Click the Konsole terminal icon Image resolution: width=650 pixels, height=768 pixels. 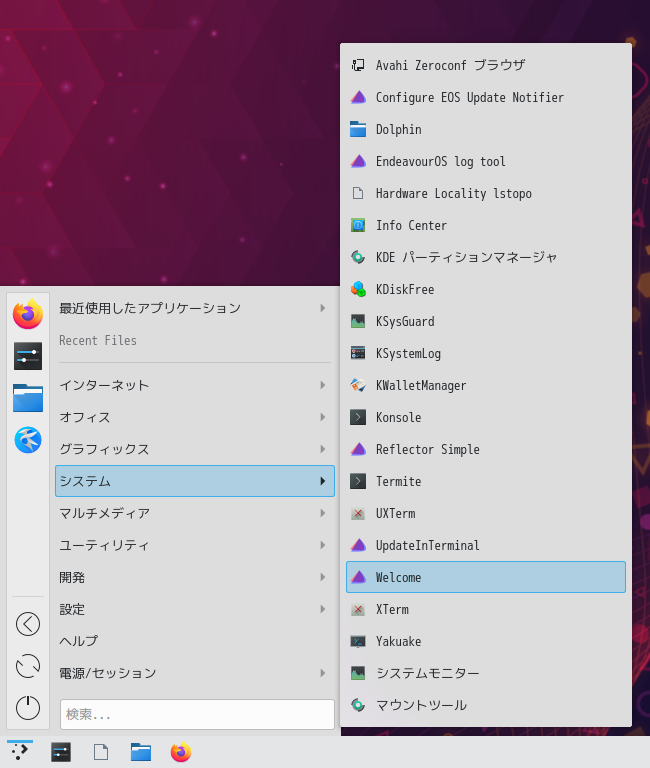click(x=358, y=417)
